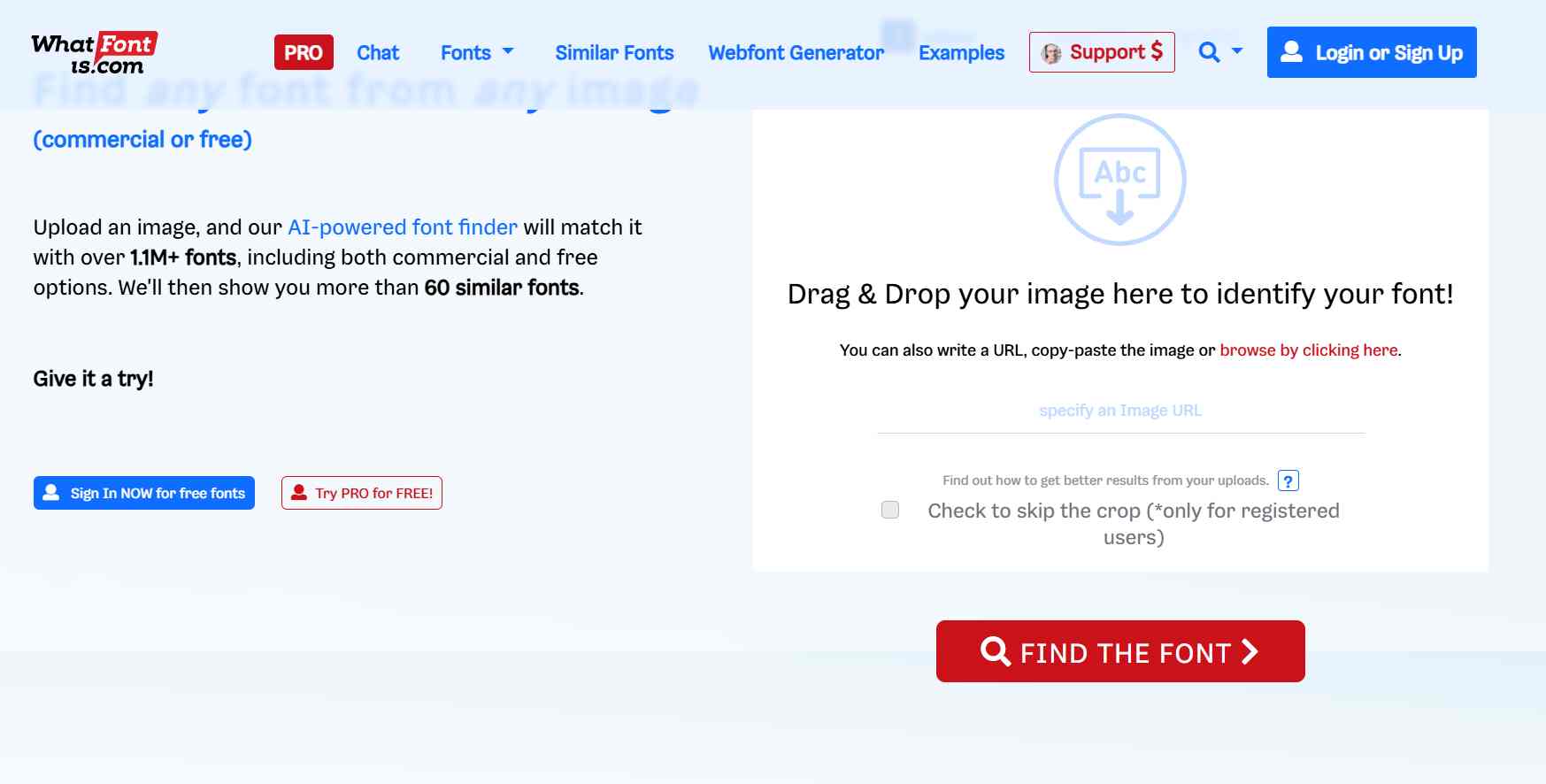Focus the specify an Image URL field
Image resolution: width=1546 pixels, height=784 pixels.
click(1120, 411)
